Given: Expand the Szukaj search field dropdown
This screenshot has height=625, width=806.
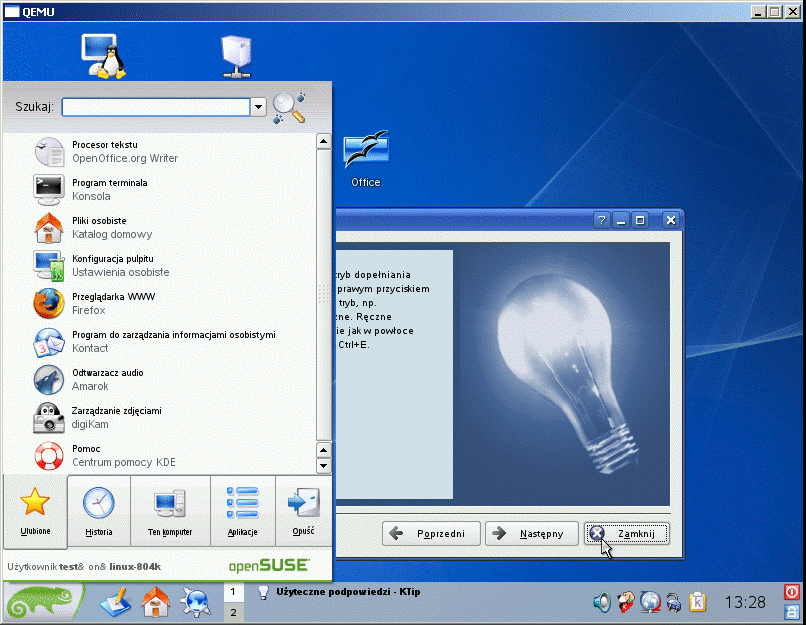Looking at the screenshot, I should click(x=258, y=107).
